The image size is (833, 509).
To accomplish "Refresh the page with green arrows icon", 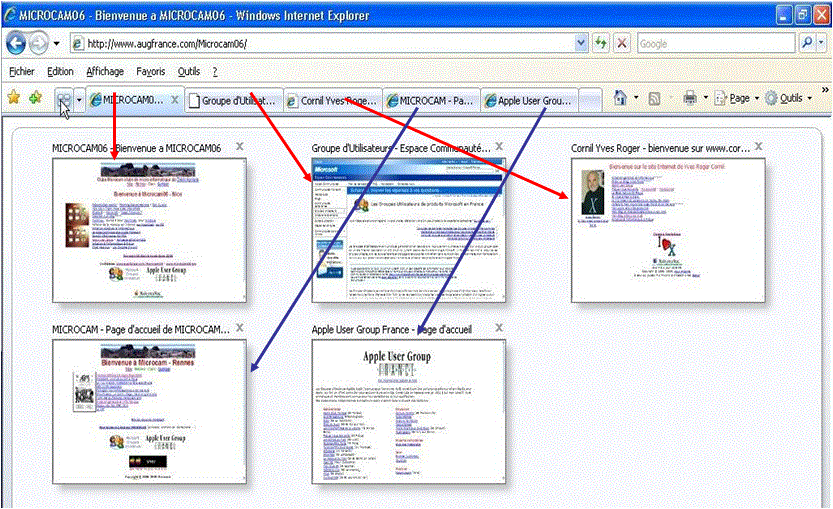I will [x=601, y=44].
